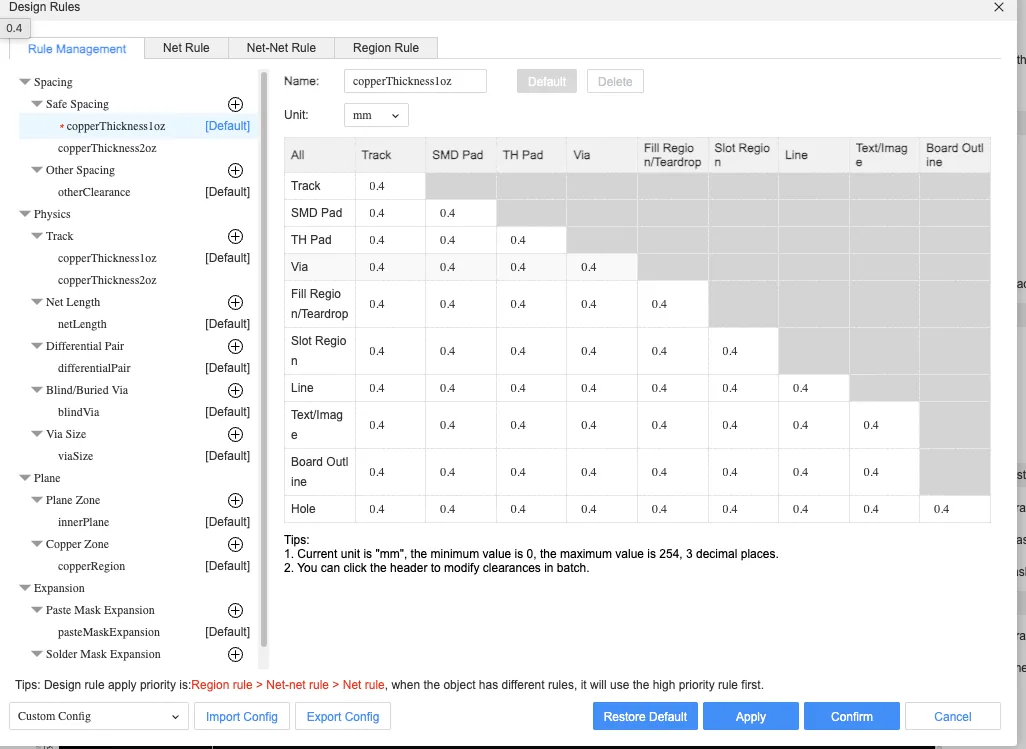Add a new Differential Pair rule

[235, 346]
